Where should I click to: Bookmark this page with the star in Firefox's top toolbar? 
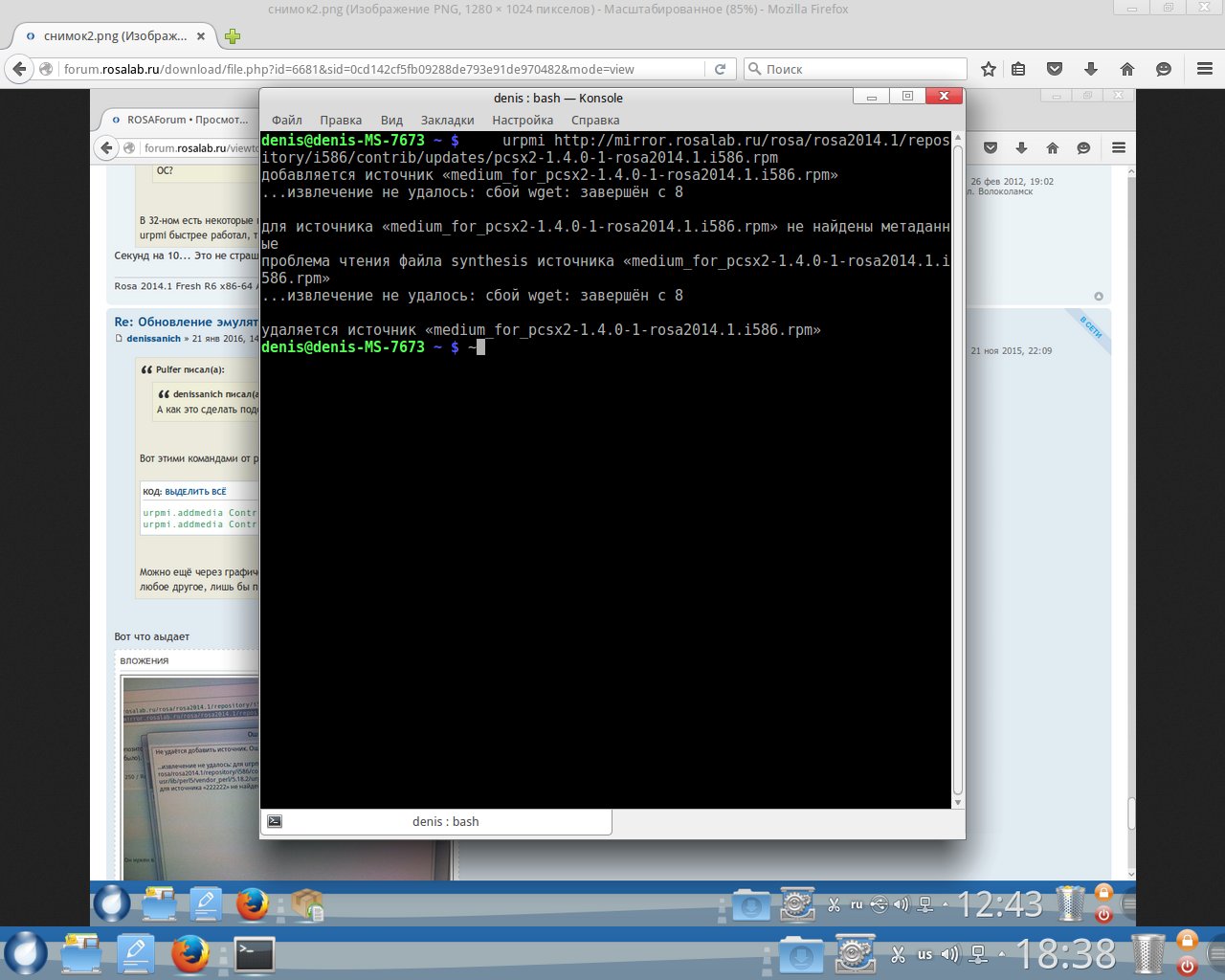click(989, 69)
